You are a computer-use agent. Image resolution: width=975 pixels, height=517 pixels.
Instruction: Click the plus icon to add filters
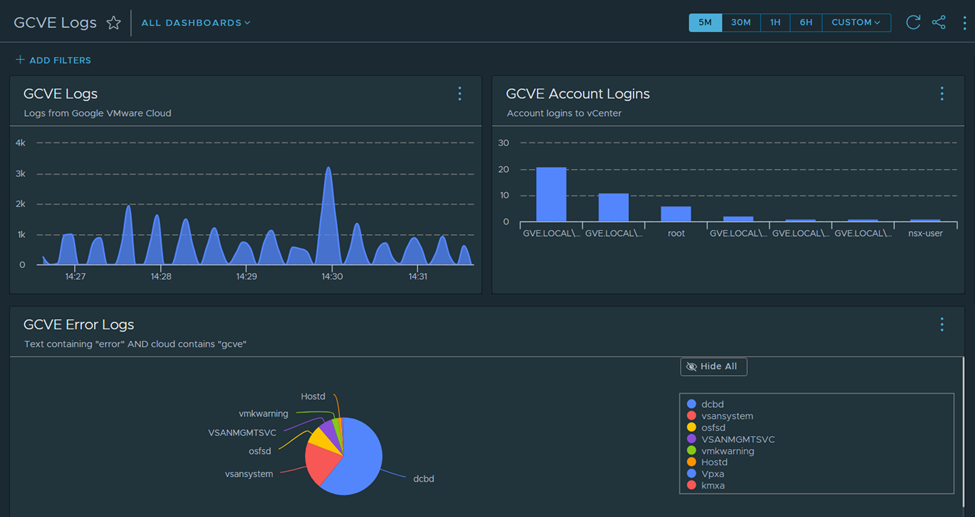click(x=20, y=60)
